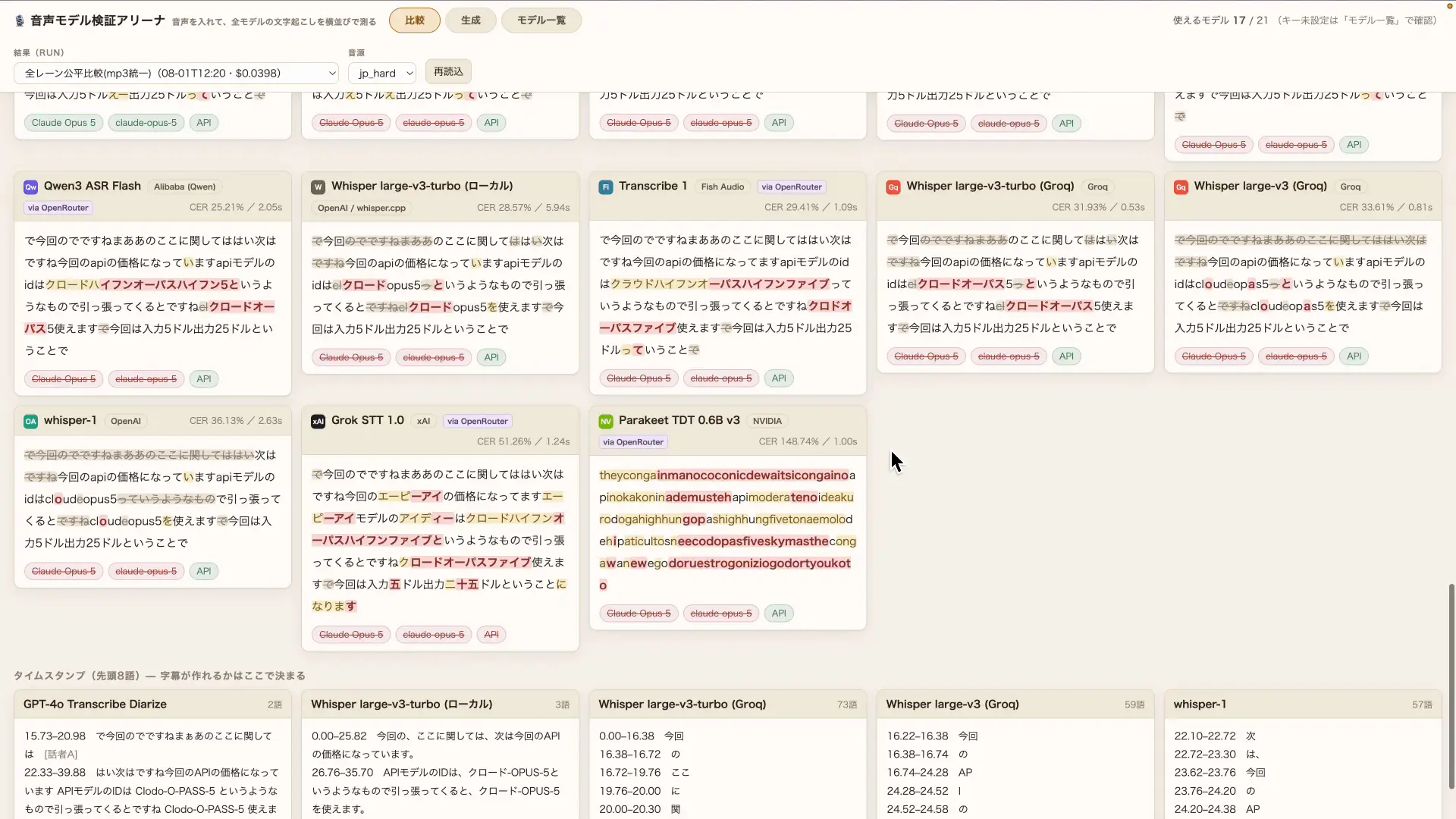Click the CER 28.57% / 5.94s value
Screen dimensions: 1456x819
pos(523,207)
